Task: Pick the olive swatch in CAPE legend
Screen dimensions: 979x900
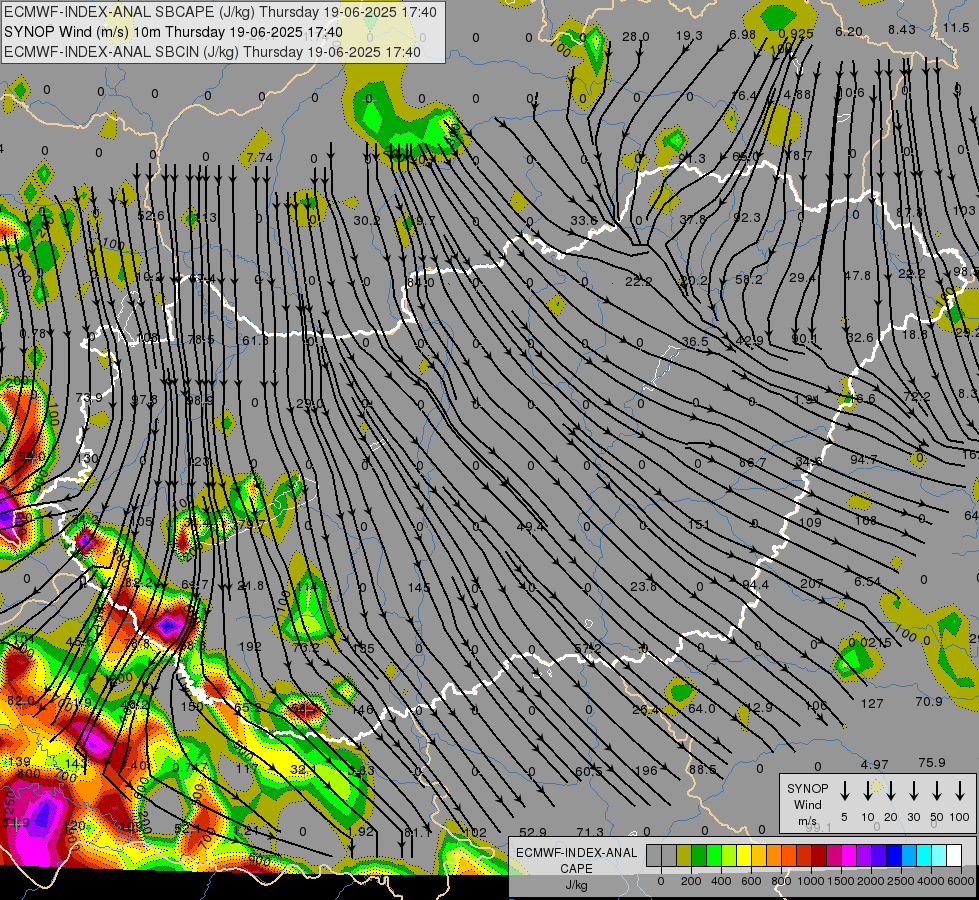Action: coord(684,856)
